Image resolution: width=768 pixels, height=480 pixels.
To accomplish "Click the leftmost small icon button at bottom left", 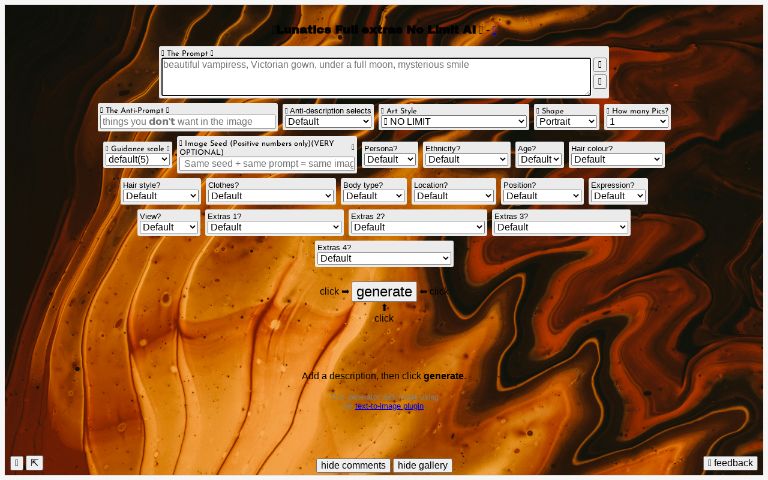I will [x=16, y=462].
